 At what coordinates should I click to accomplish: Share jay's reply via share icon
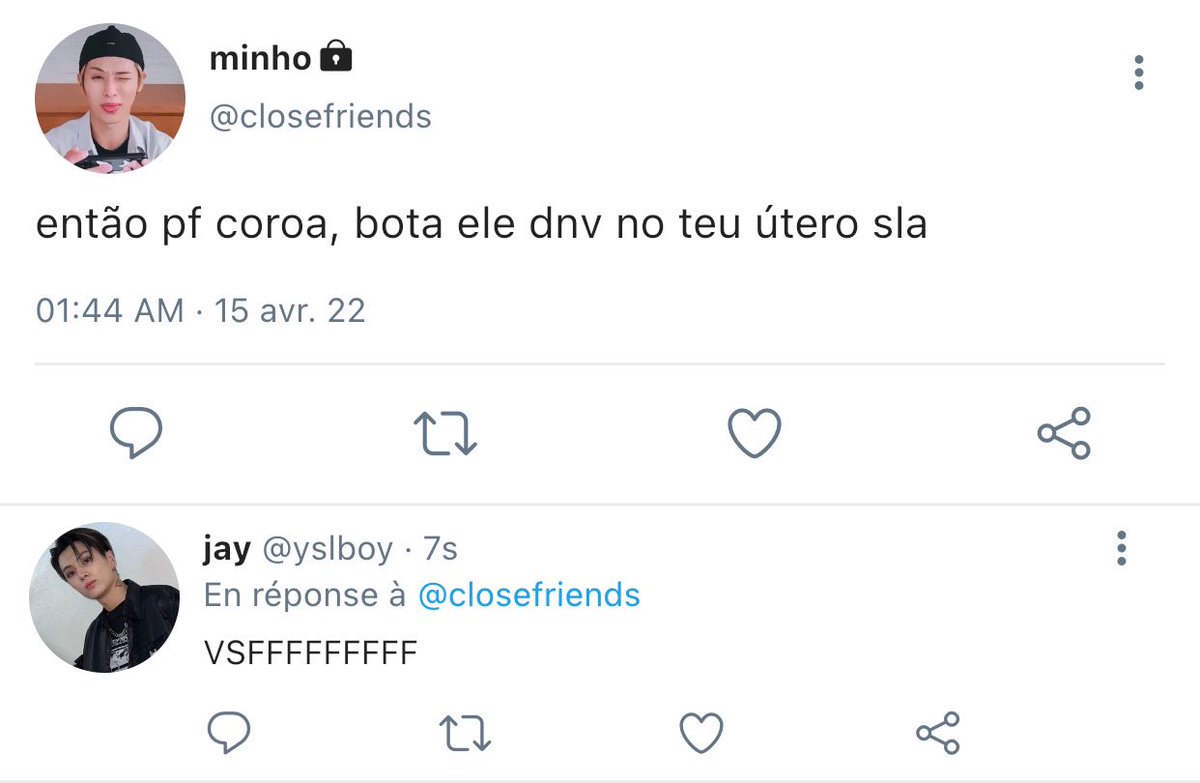[937, 733]
